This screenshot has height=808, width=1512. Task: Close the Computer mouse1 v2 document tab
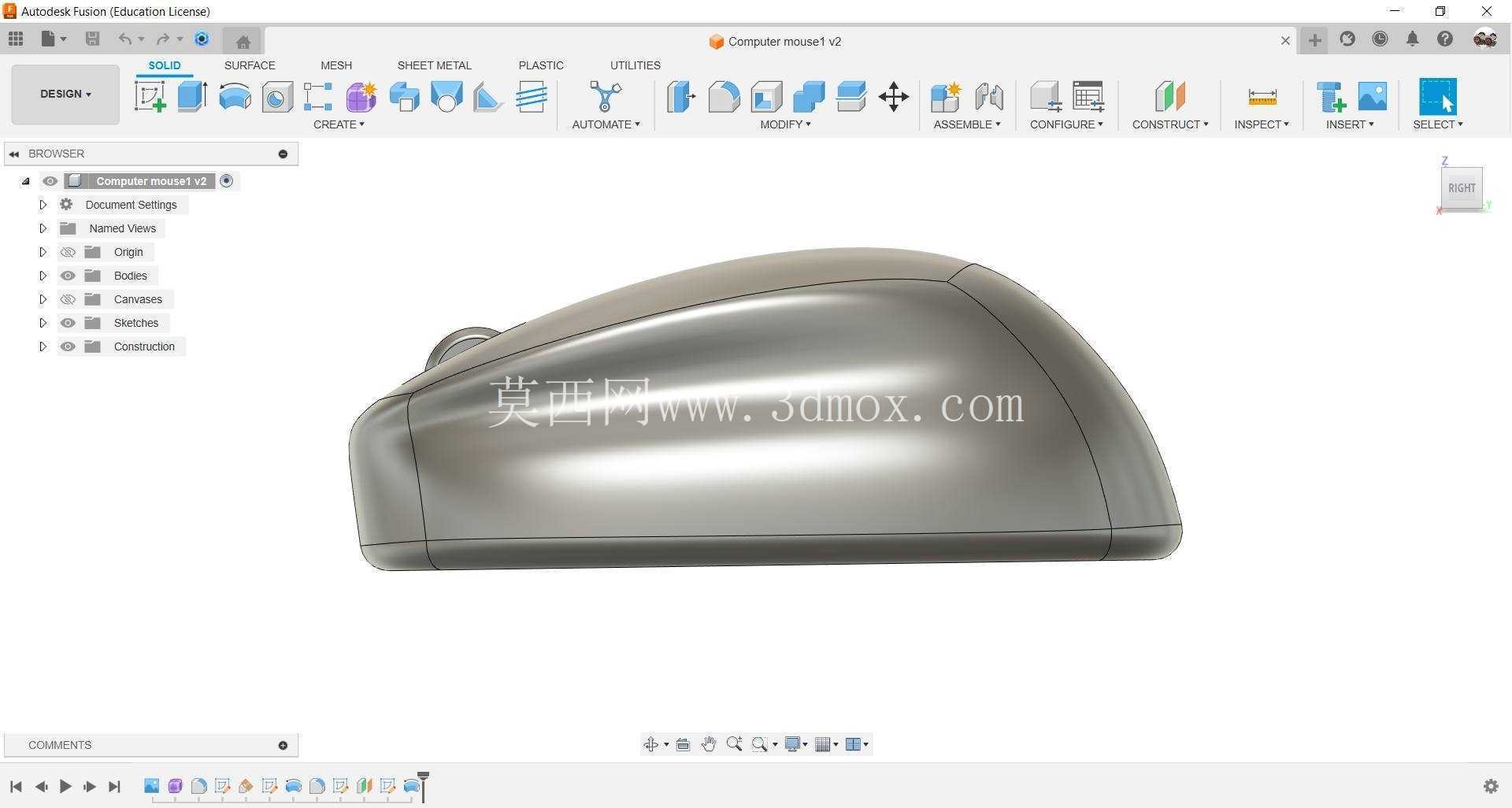coord(1285,40)
